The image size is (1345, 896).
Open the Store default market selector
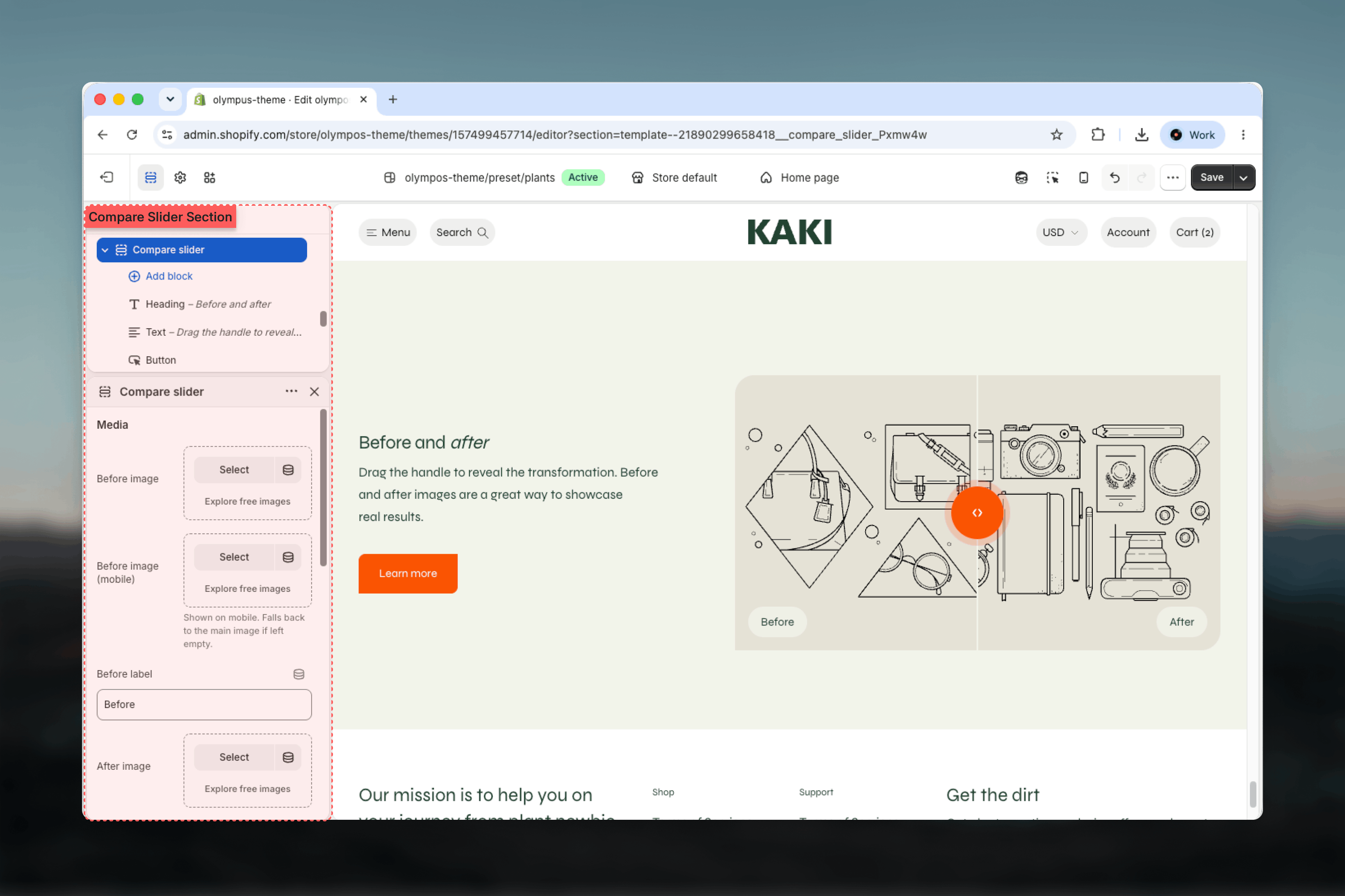tap(674, 178)
